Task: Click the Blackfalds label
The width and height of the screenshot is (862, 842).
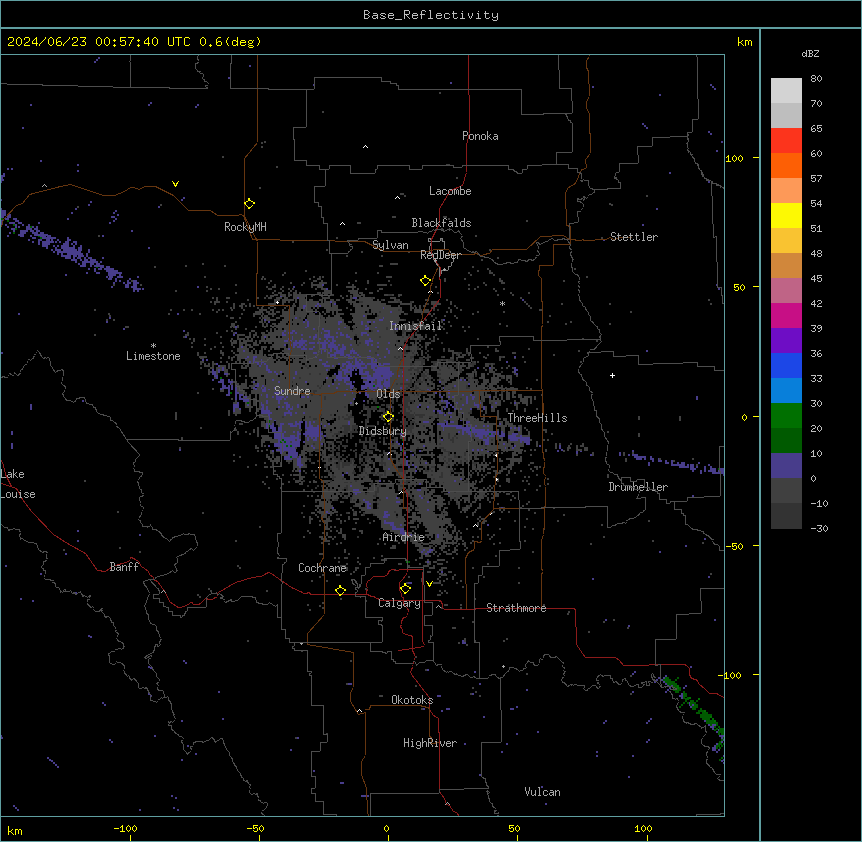Action: (441, 223)
